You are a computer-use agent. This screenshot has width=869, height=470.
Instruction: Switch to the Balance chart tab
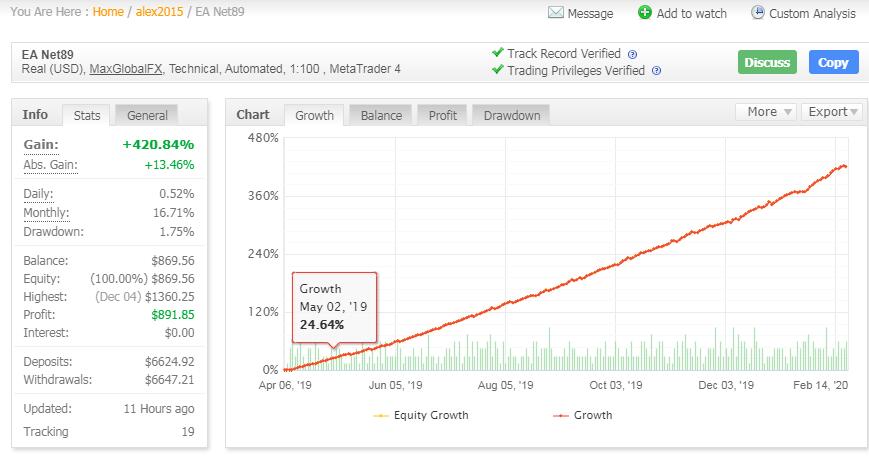[380, 115]
